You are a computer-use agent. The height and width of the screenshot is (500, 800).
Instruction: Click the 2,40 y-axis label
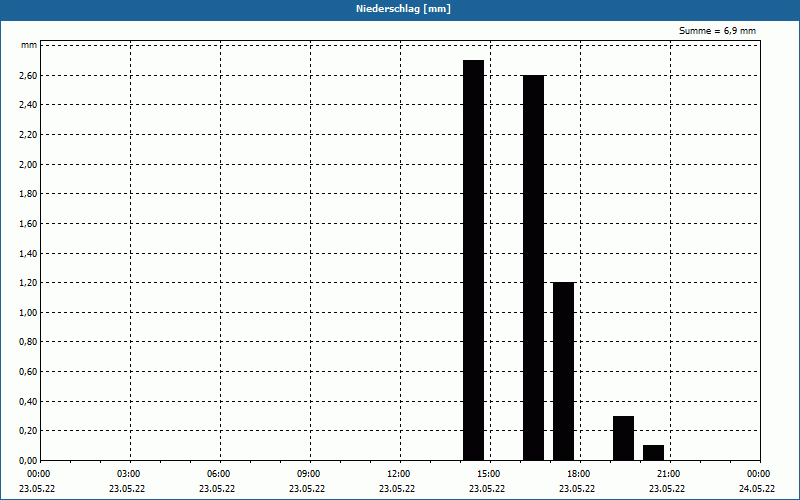28,105
